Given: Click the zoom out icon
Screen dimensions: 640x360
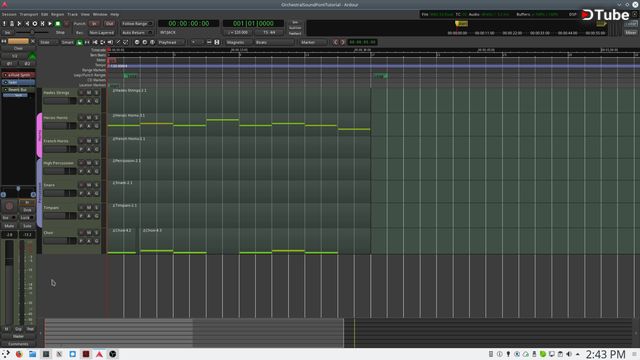Looking at the screenshot, I should click(x=137, y=42).
